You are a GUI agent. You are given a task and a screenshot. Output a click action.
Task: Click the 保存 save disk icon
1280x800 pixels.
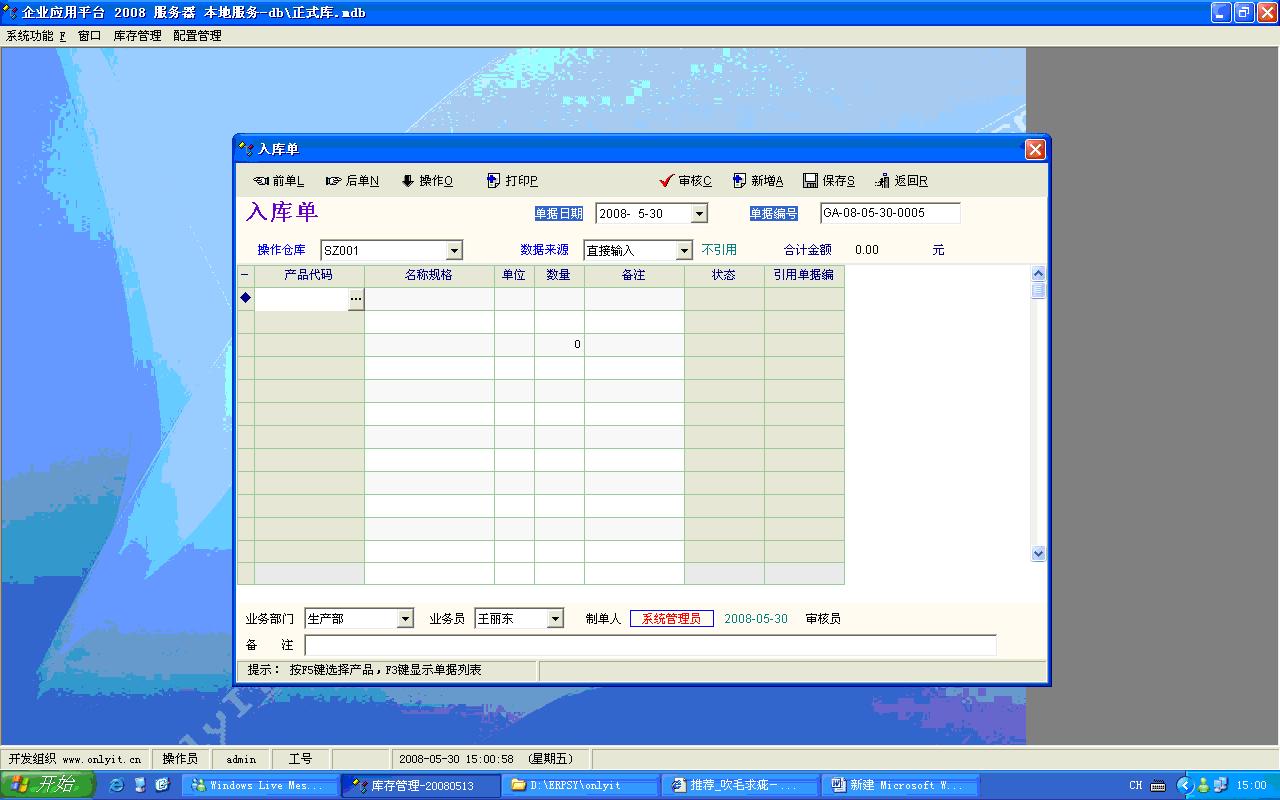811,181
